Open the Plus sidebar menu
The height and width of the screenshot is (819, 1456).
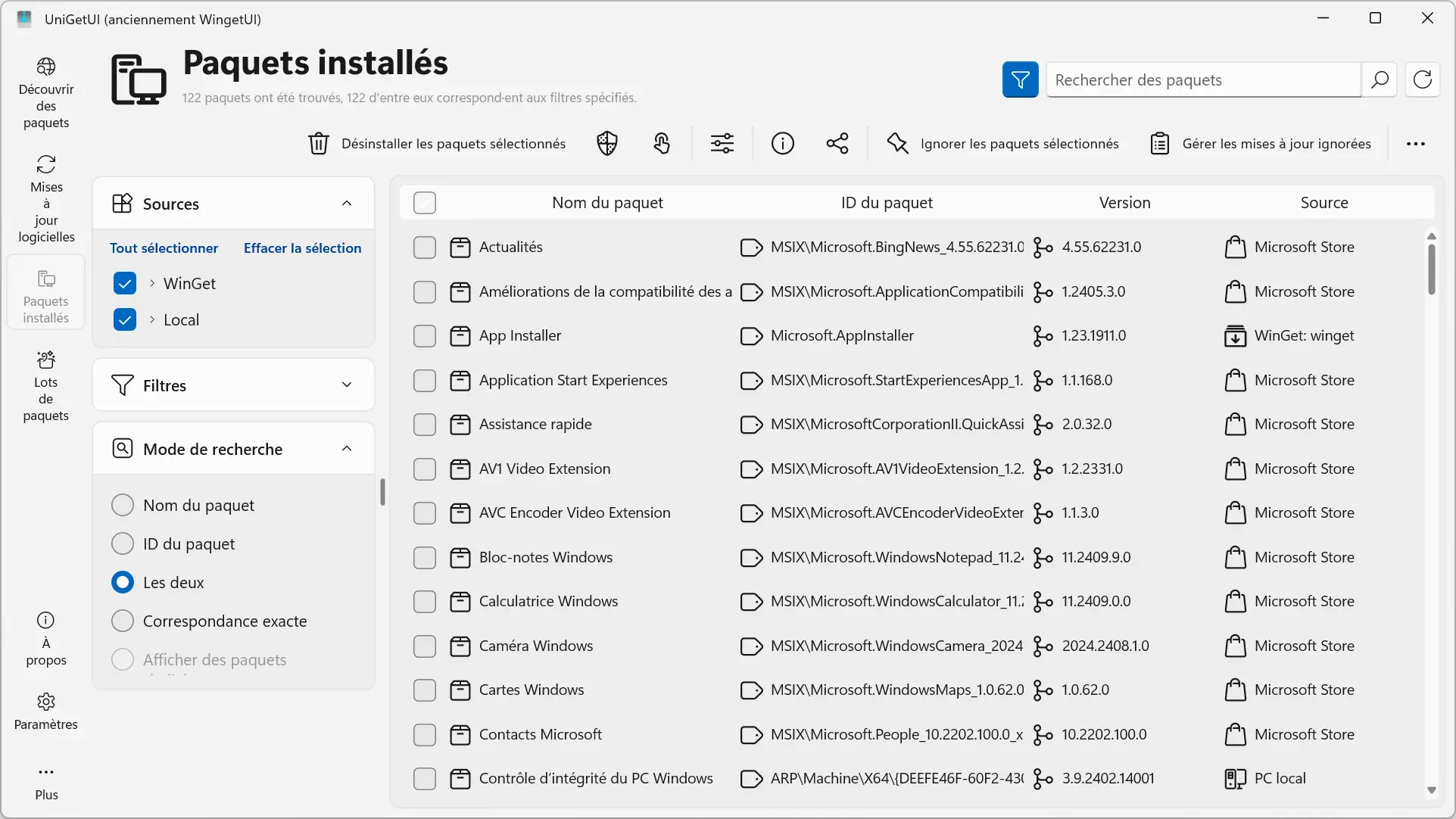[x=46, y=783]
